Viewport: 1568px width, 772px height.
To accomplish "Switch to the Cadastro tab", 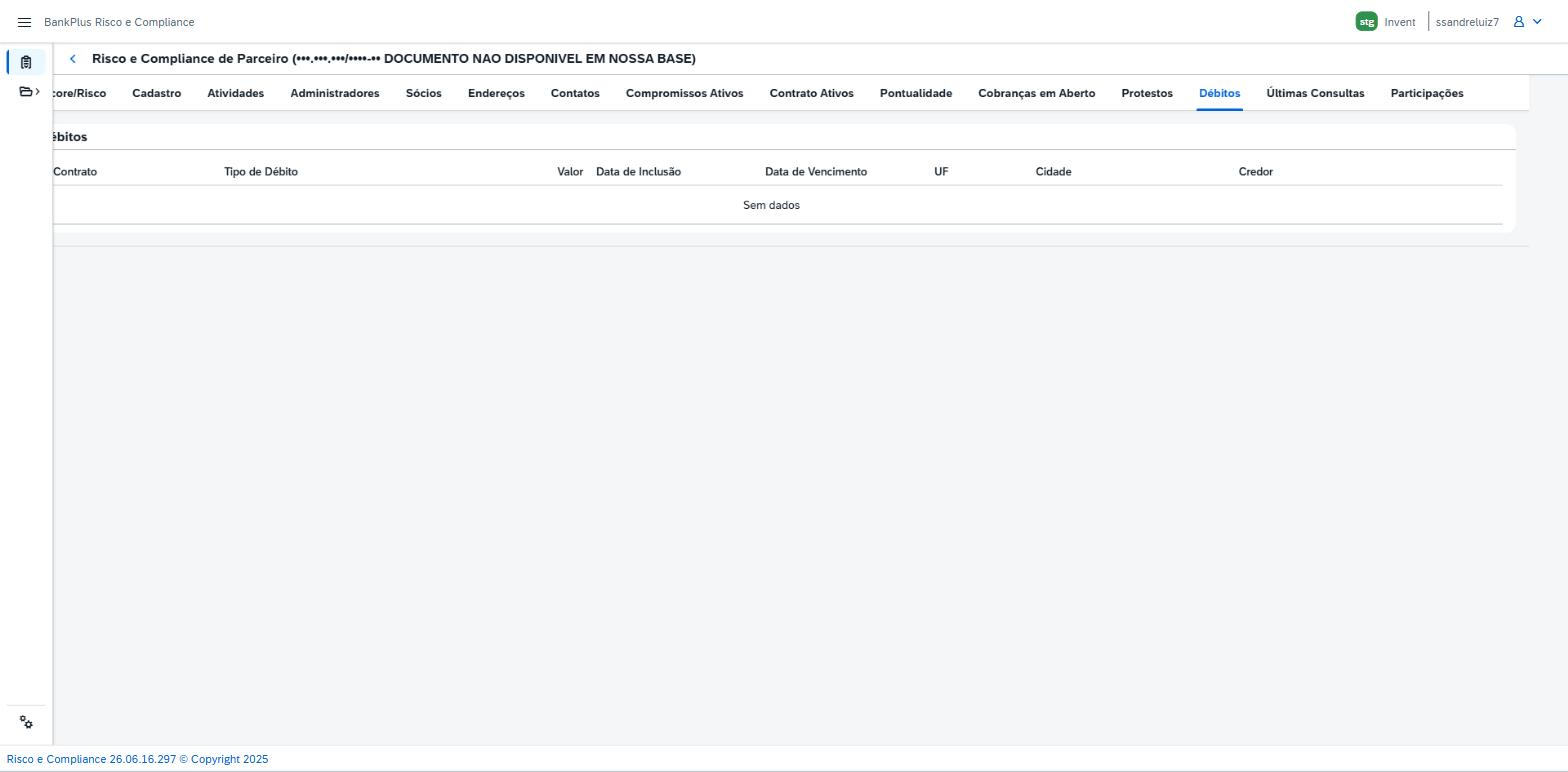I will pos(157,93).
